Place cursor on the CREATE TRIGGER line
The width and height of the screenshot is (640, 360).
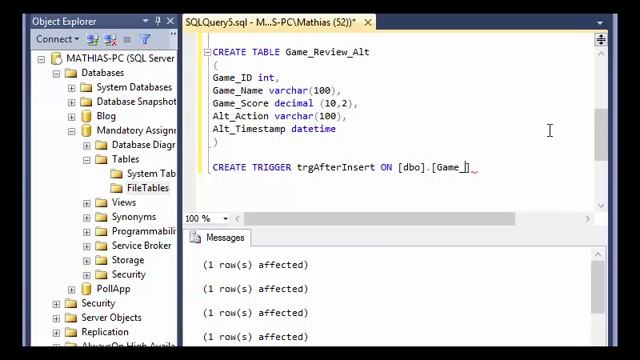click(341, 167)
